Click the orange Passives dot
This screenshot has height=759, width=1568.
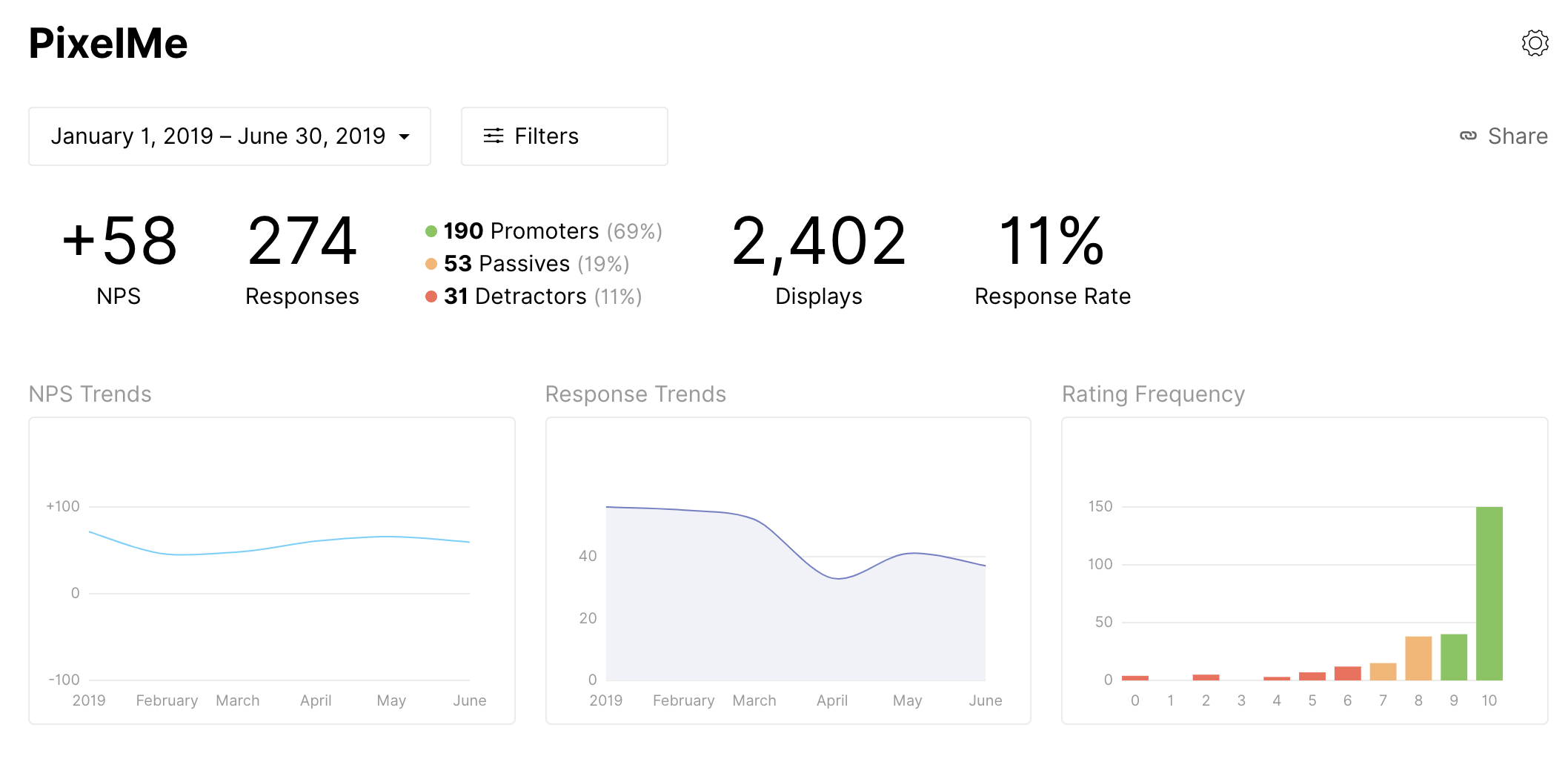click(x=431, y=264)
